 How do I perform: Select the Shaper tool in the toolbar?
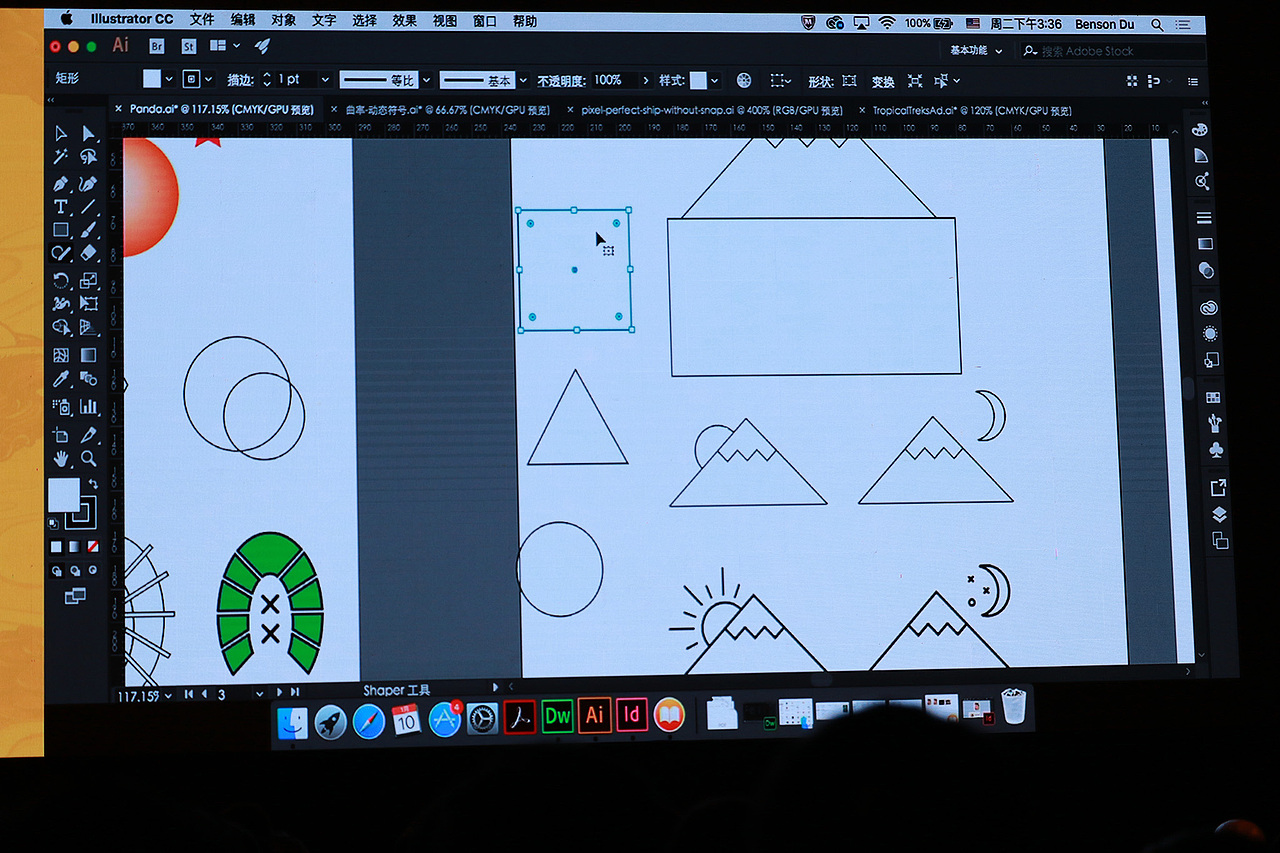click(x=58, y=254)
